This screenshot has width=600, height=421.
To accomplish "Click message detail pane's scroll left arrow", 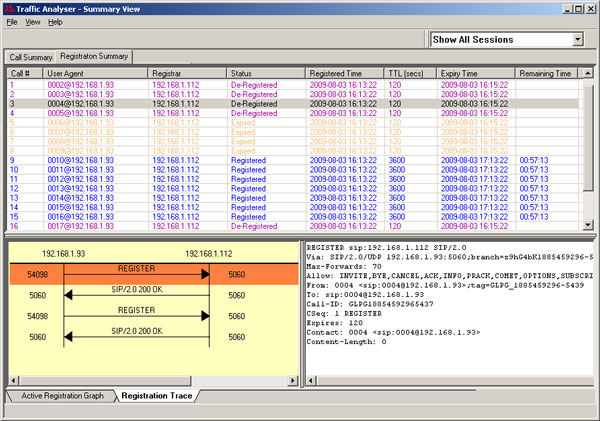I will click(x=311, y=380).
